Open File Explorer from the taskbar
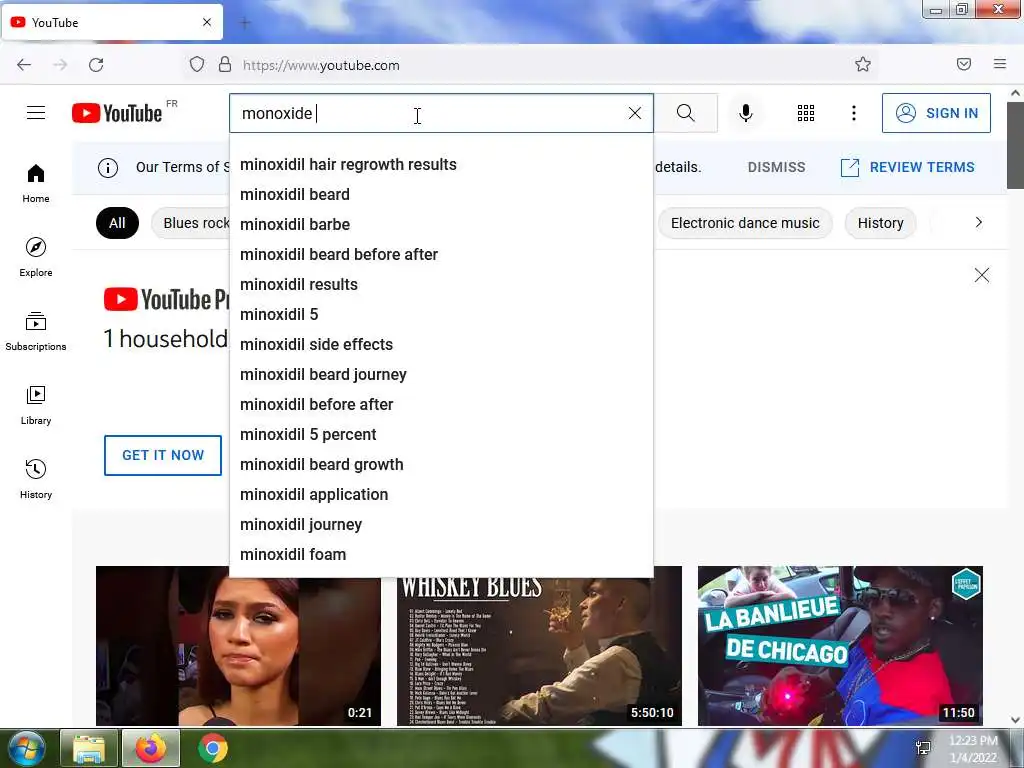This screenshot has height=768, width=1024. coord(89,748)
